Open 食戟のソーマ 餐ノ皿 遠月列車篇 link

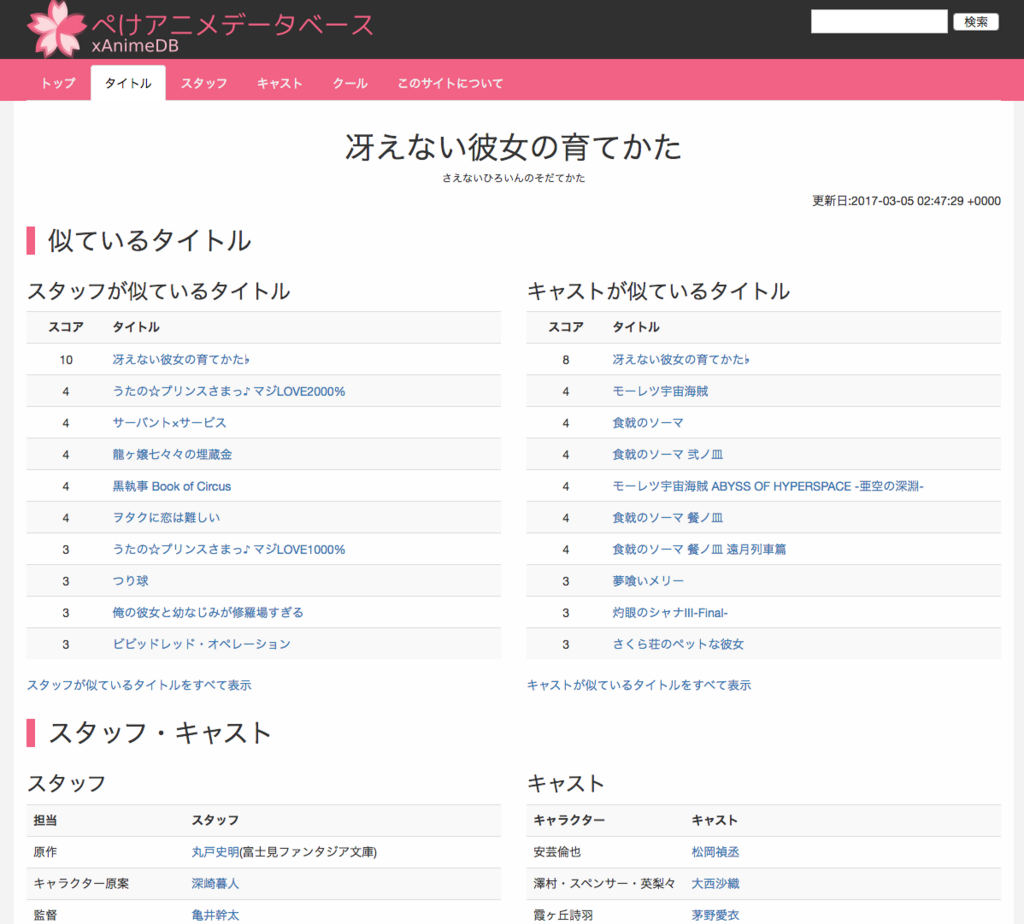(699, 549)
